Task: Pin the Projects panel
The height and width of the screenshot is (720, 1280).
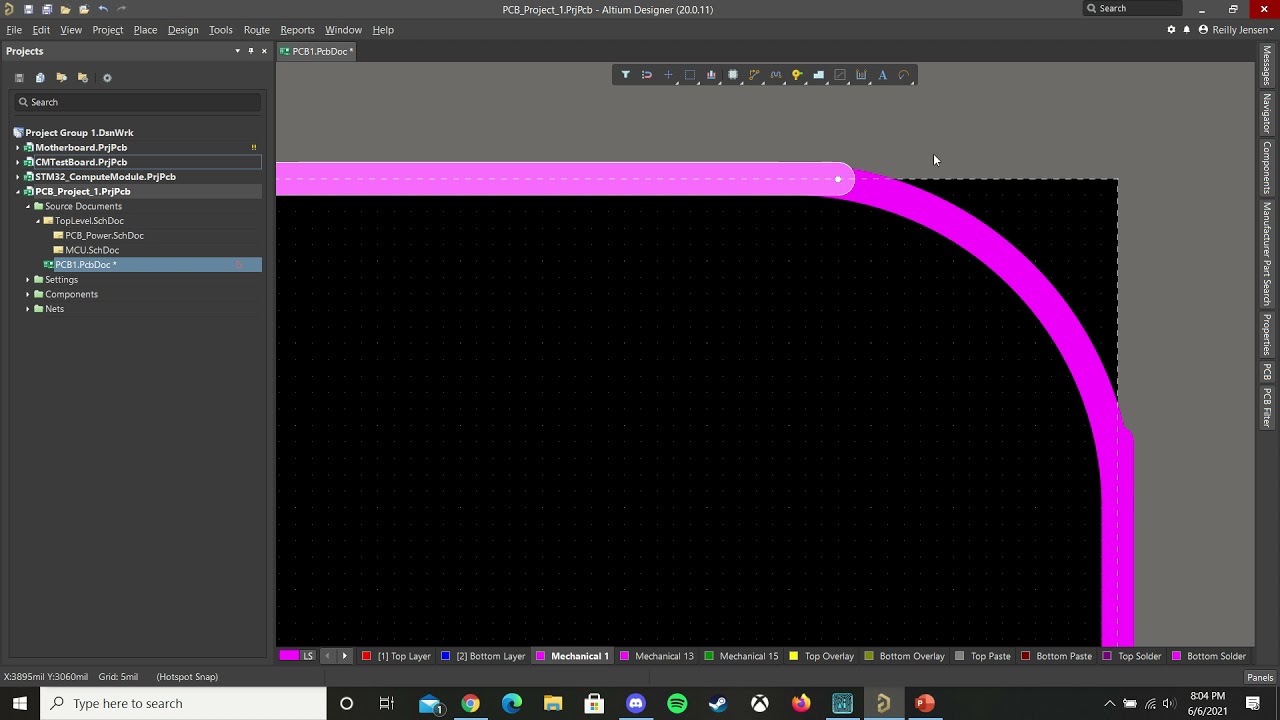Action: [x=251, y=51]
